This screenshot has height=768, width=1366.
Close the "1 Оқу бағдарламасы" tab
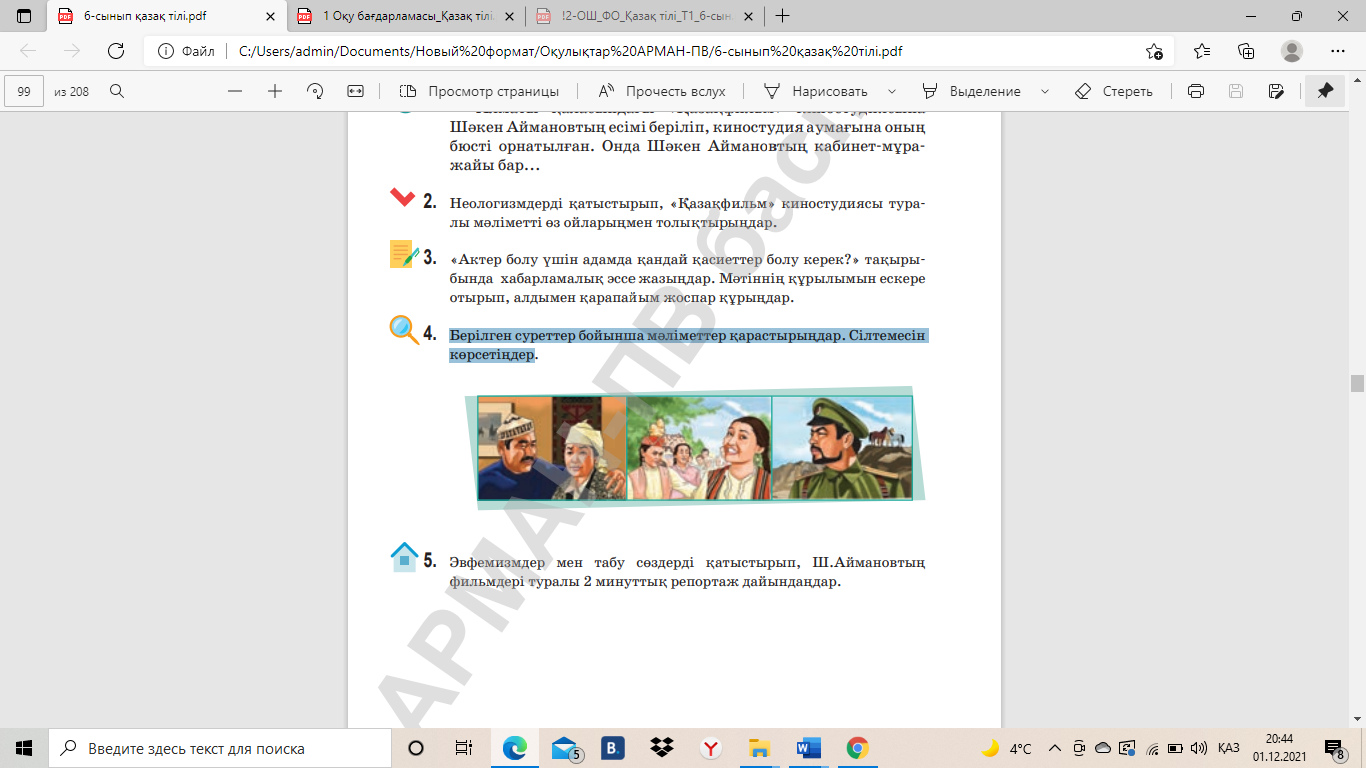[x=509, y=16]
